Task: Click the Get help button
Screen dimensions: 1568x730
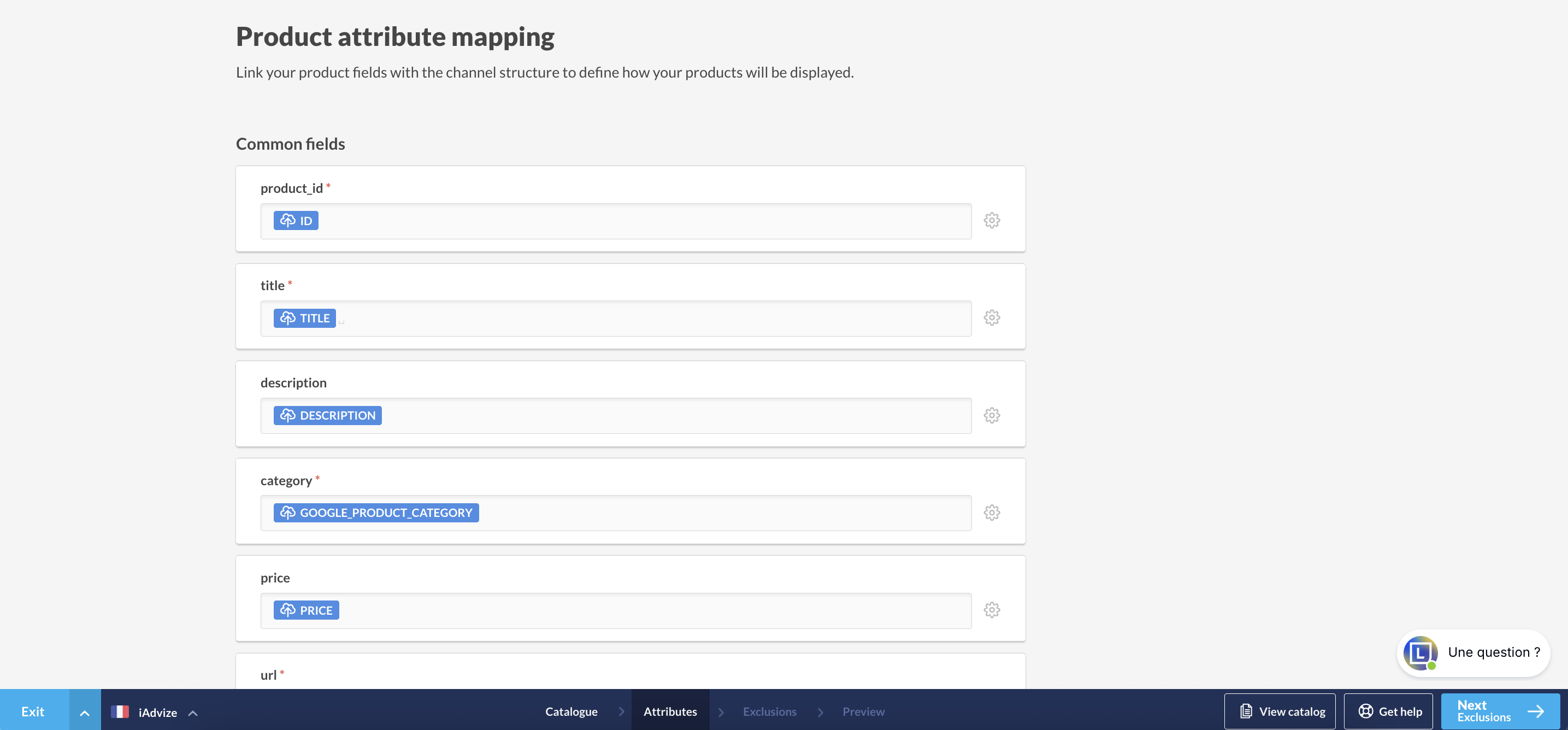Action: (1388, 711)
